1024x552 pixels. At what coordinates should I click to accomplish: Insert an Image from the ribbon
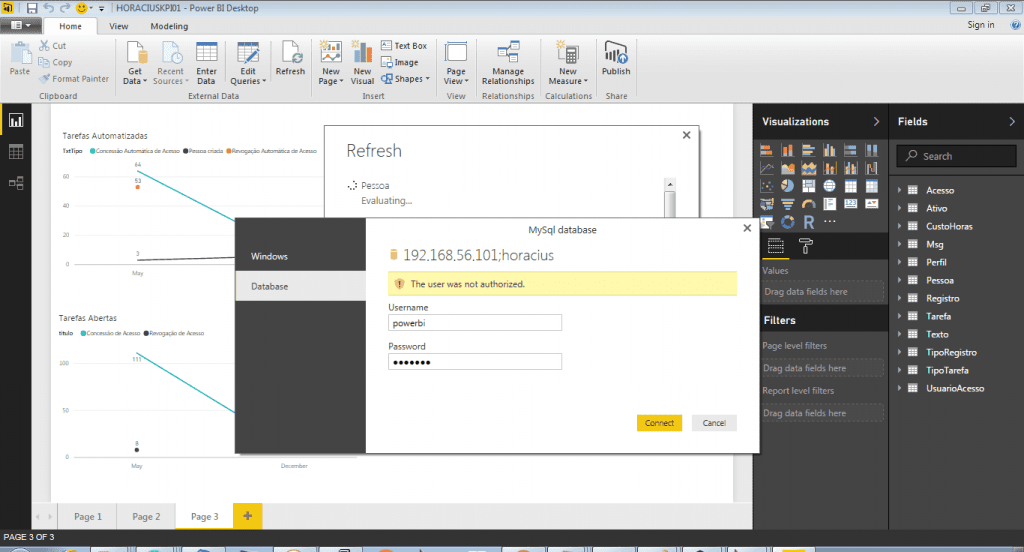coord(400,62)
